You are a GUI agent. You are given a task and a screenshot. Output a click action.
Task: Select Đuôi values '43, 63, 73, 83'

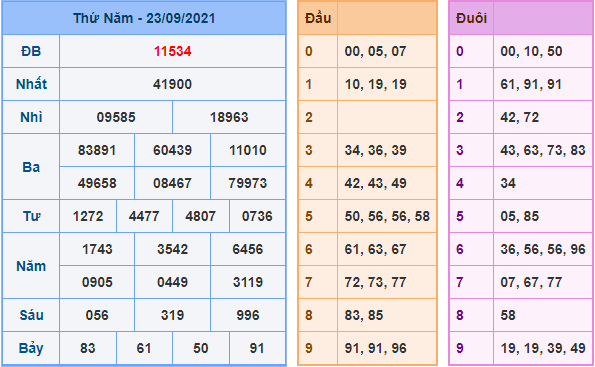click(x=543, y=150)
